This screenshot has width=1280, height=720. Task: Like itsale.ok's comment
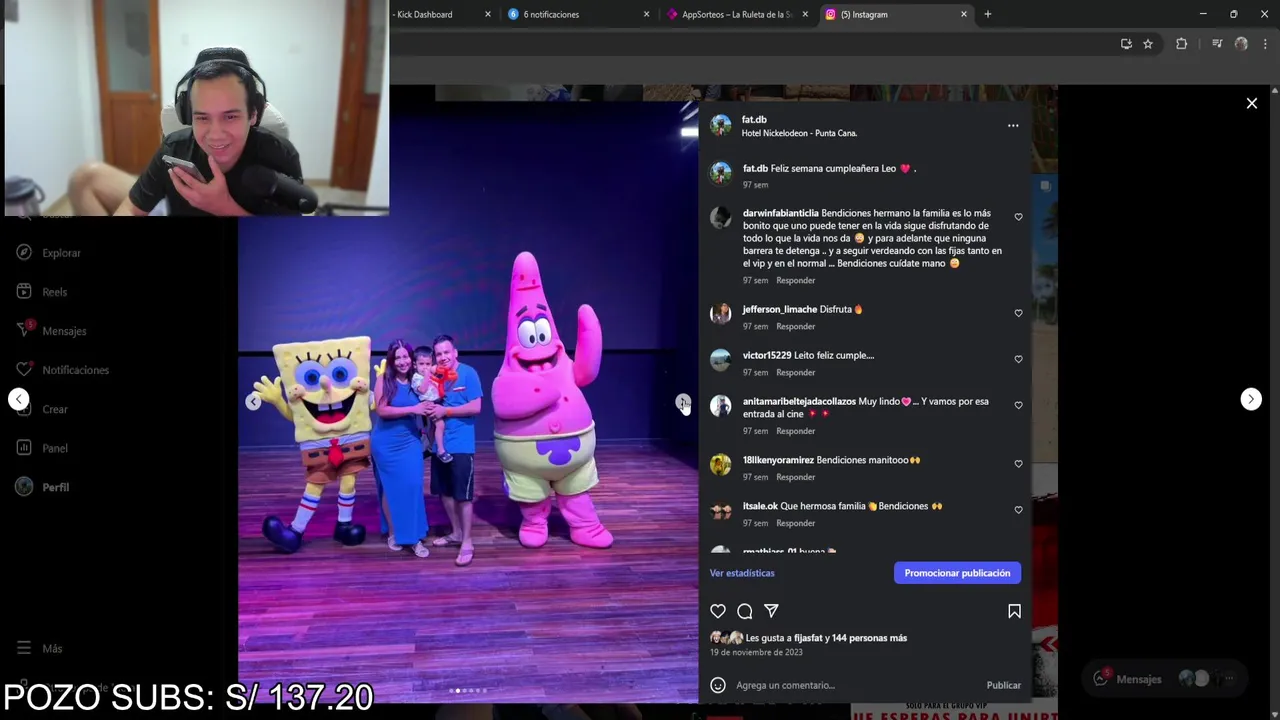[1018, 510]
